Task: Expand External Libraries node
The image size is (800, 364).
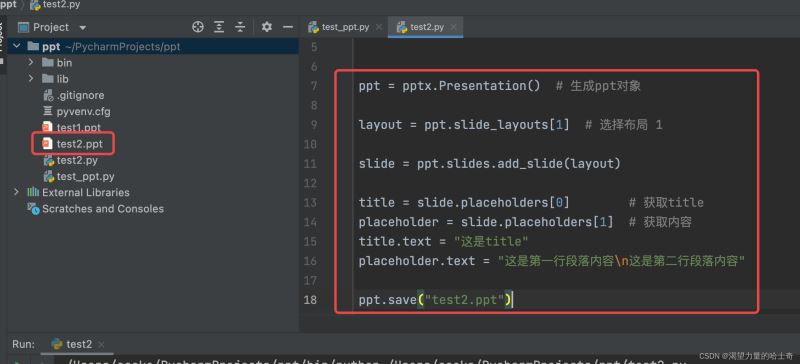Action: pyautogui.click(x=16, y=192)
